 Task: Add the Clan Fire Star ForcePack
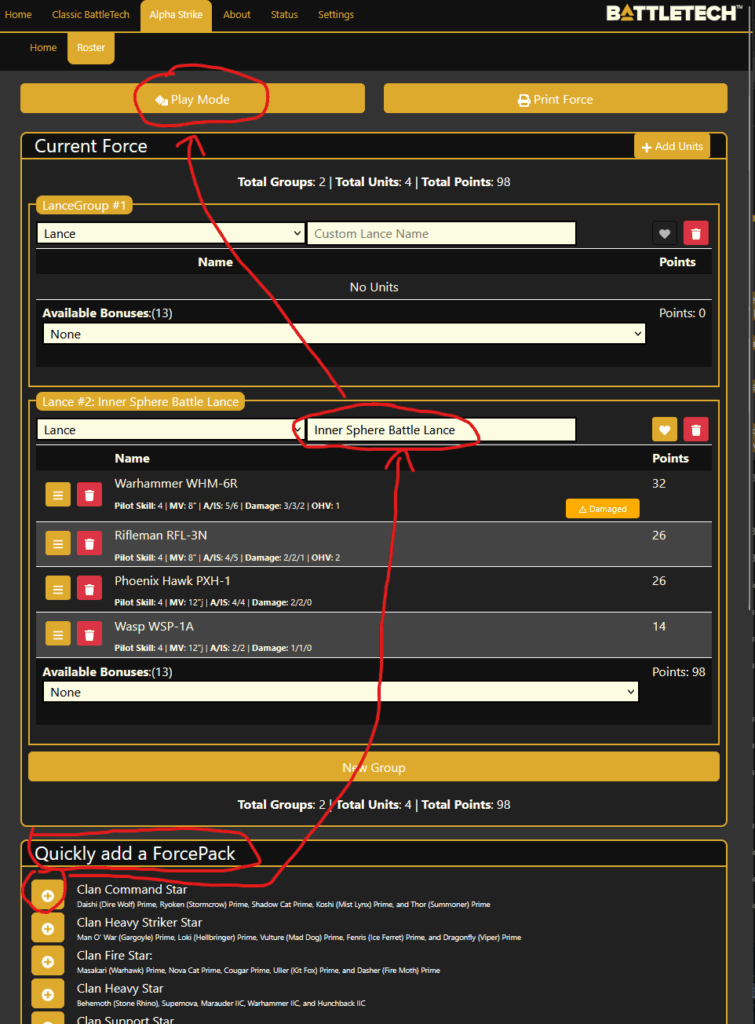(48, 961)
